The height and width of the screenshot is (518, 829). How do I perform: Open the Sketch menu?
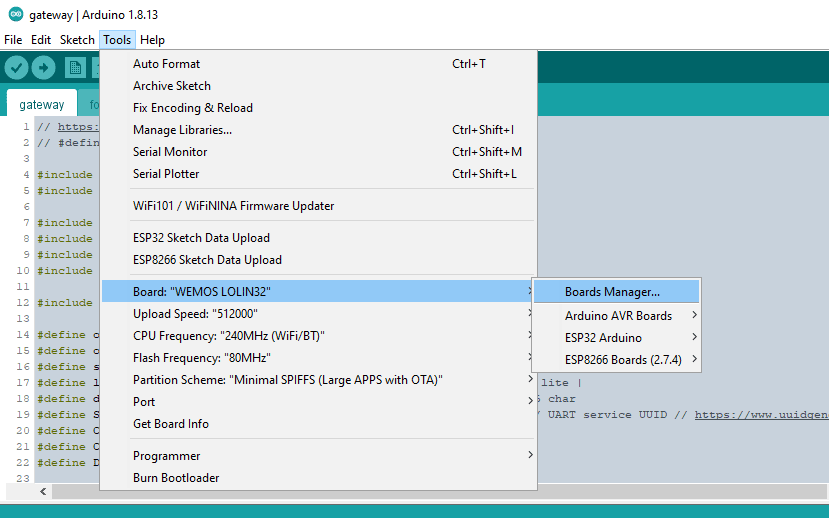(77, 40)
